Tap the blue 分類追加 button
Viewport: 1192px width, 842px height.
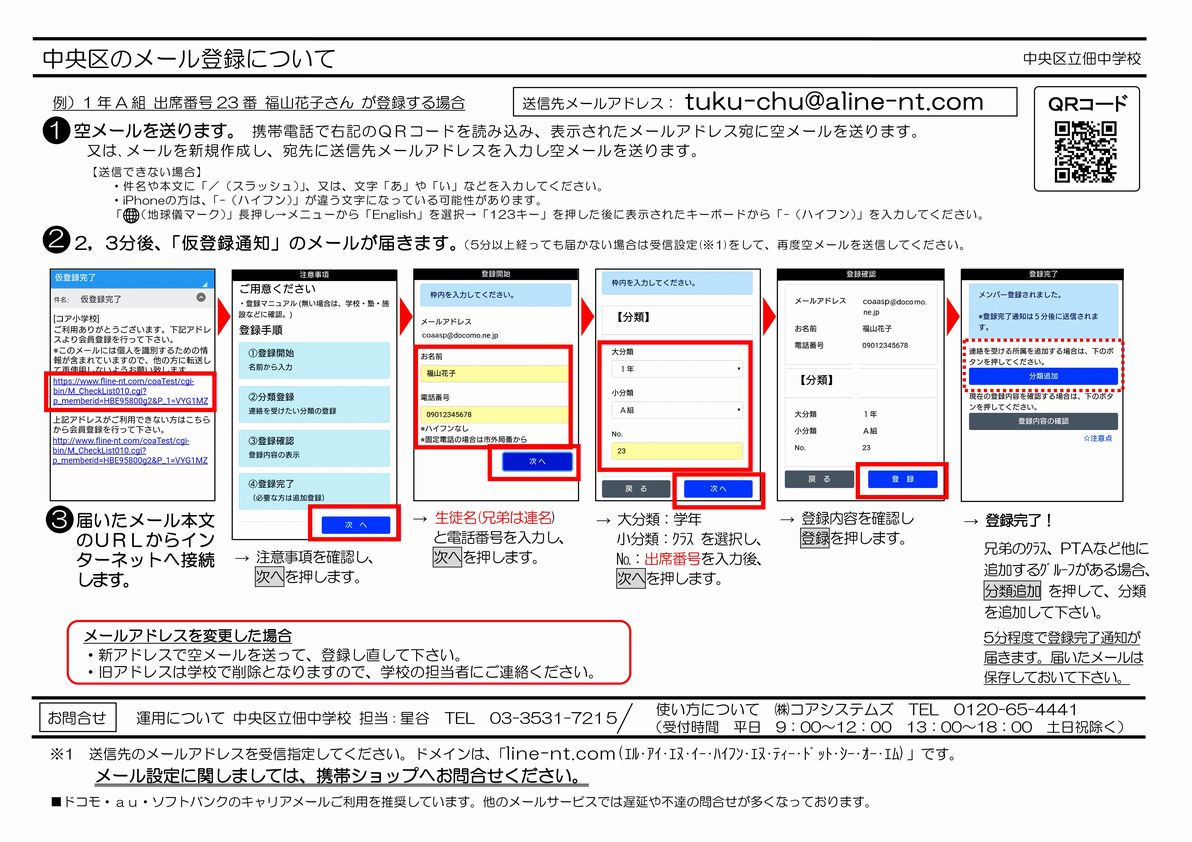tap(1043, 376)
